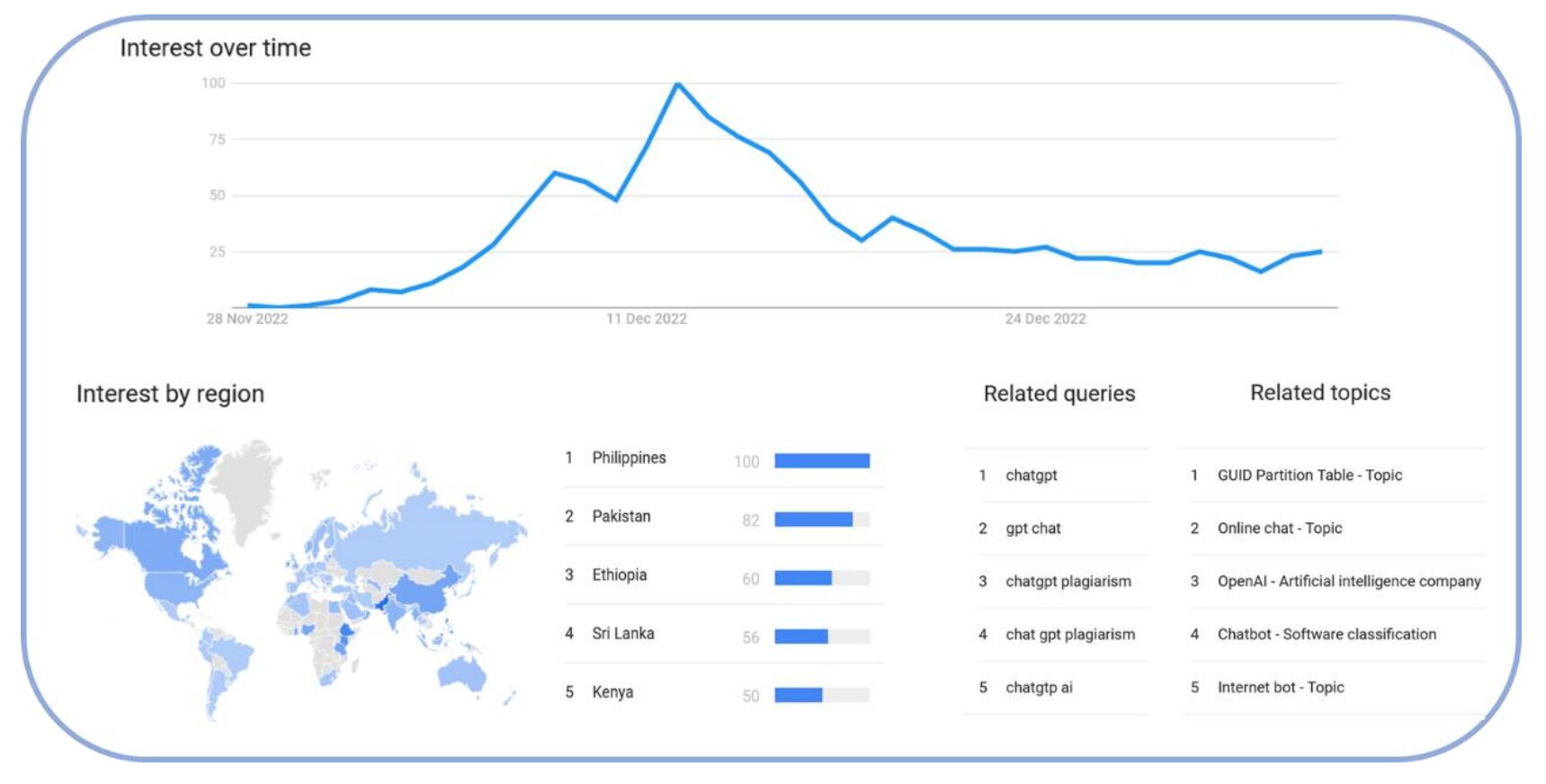
Task: Select Sri Lanka in region list
Action: (724, 635)
